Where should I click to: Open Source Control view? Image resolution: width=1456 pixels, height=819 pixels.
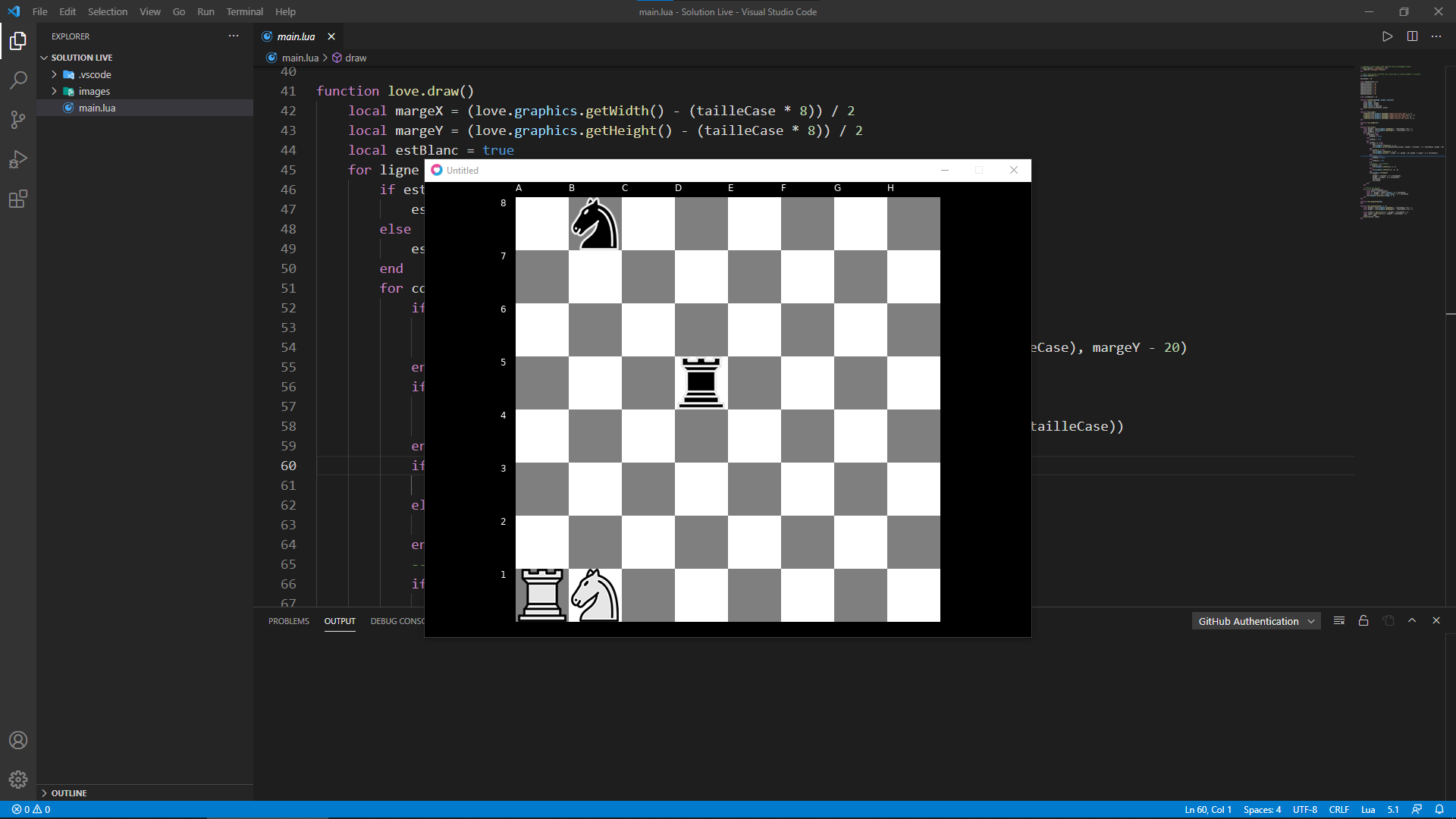tap(18, 120)
